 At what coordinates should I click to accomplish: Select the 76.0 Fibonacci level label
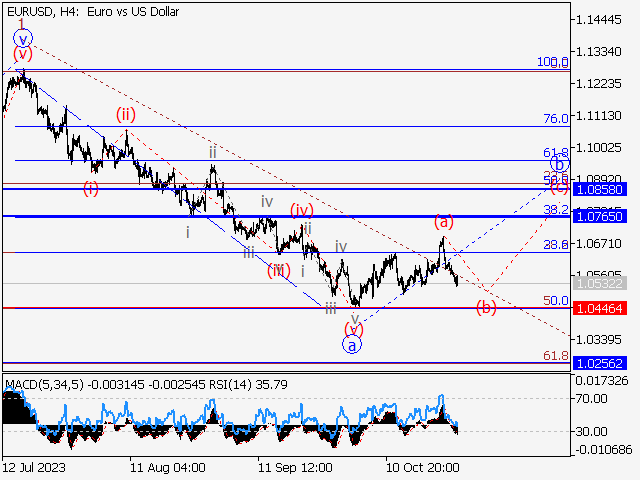(x=556, y=119)
